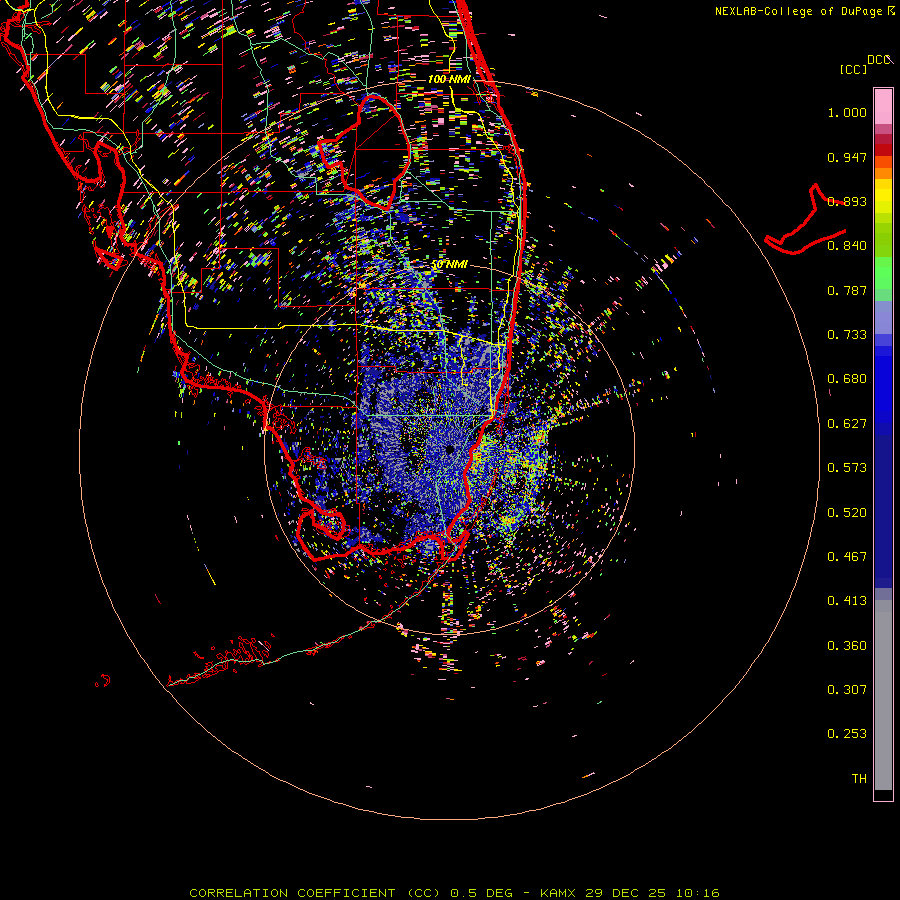
Task: Pick the red band of the color bar
Action: coord(883,150)
